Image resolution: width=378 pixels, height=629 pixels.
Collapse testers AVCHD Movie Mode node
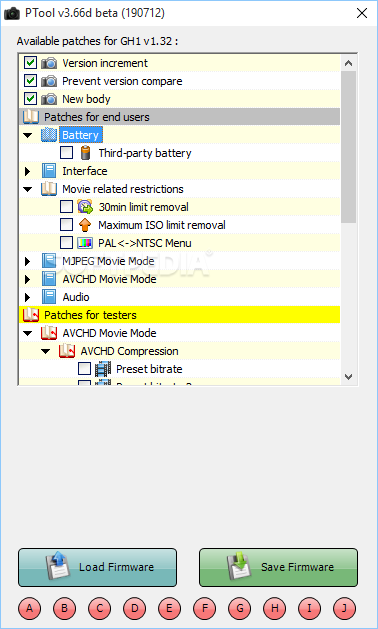pos(27,333)
